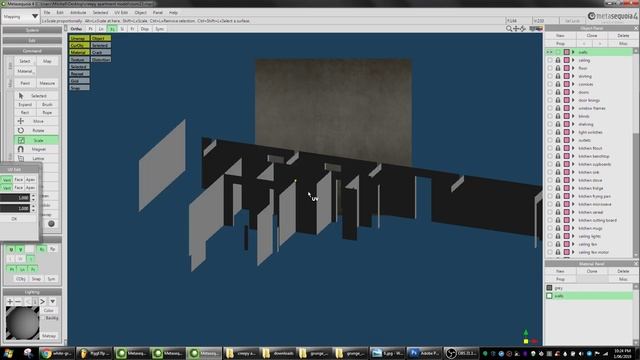Click the lock icon of ceiling object

(x=558, y=60)
